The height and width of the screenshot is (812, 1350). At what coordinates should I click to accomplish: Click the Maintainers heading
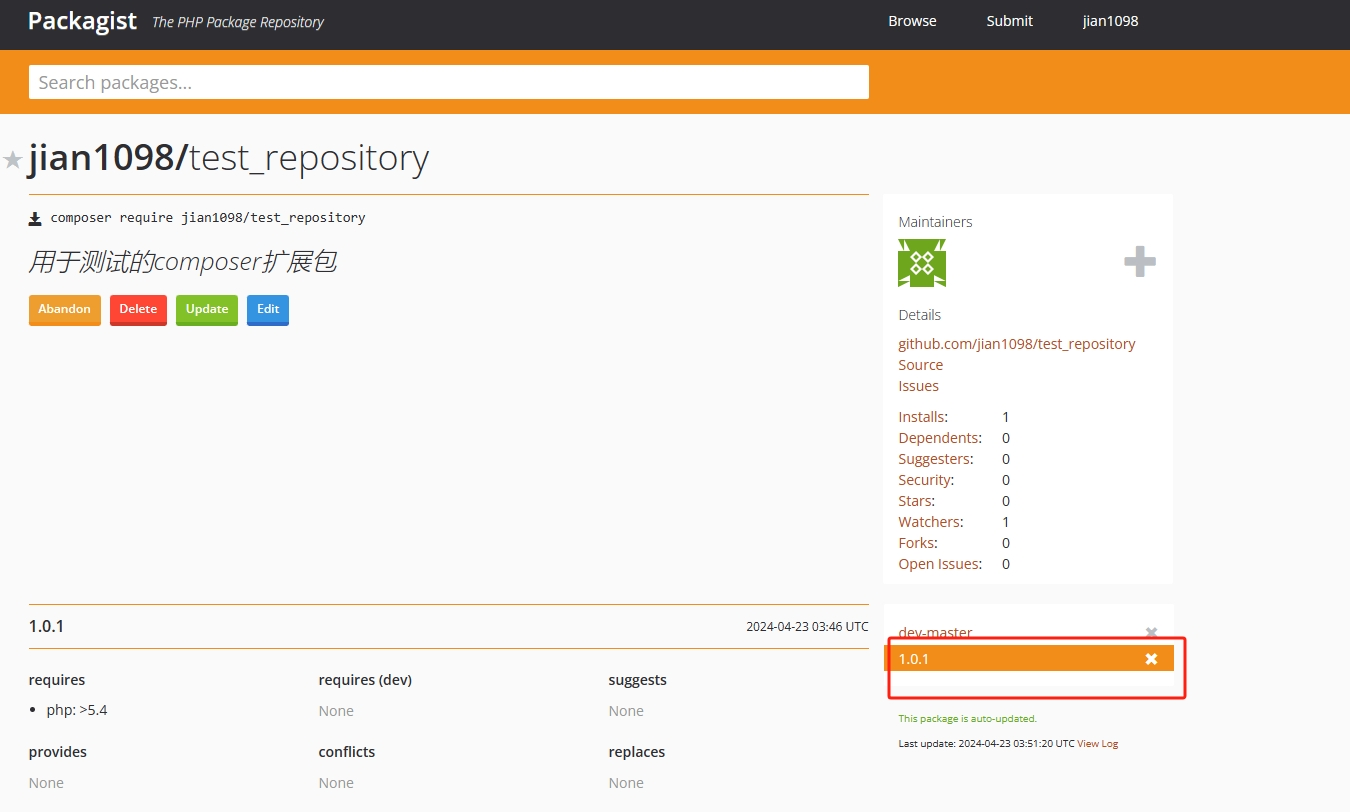(935, 222)
